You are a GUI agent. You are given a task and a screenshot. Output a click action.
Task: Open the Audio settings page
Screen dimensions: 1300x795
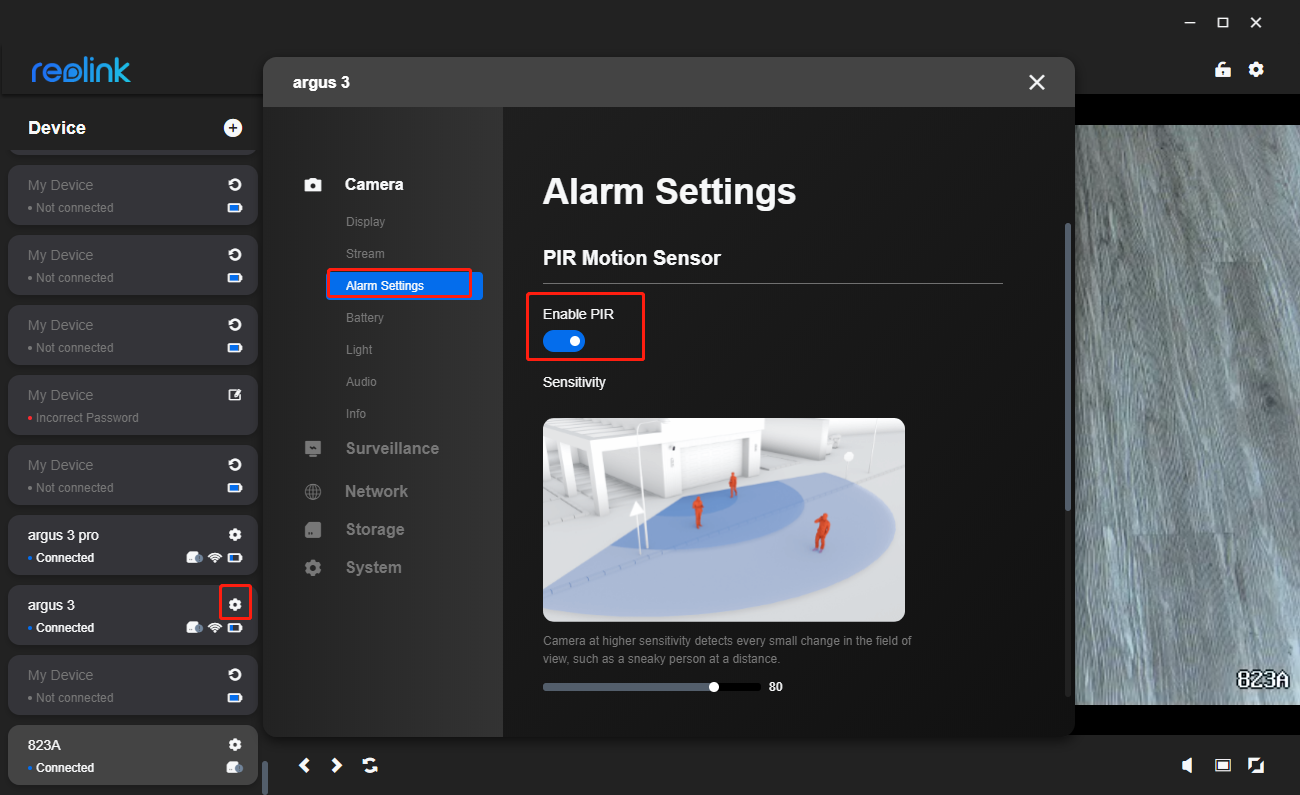click(x=361, y=382)
